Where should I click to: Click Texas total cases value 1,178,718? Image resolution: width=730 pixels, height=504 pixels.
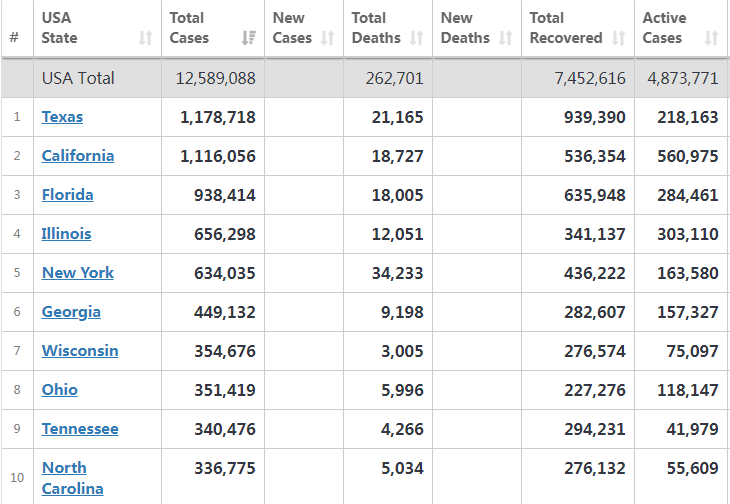[217, 117]
